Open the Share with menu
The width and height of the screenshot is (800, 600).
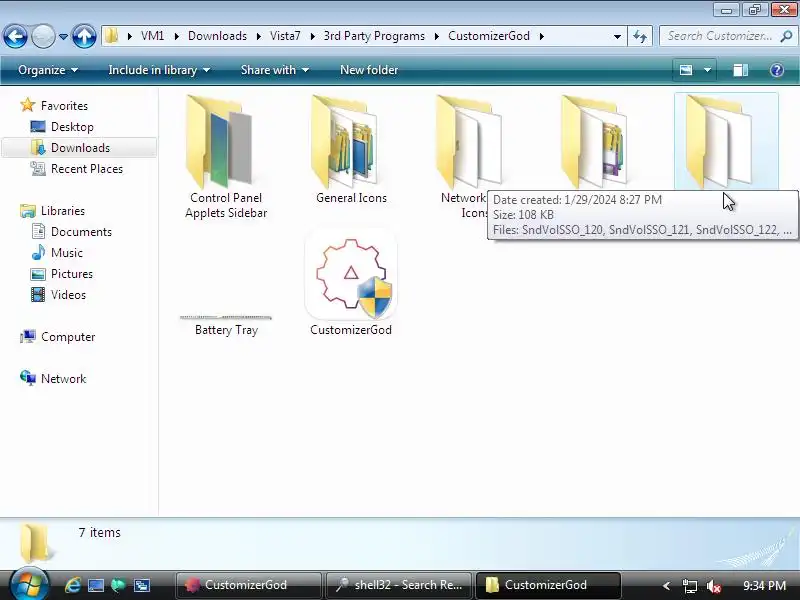click(274, 70)
